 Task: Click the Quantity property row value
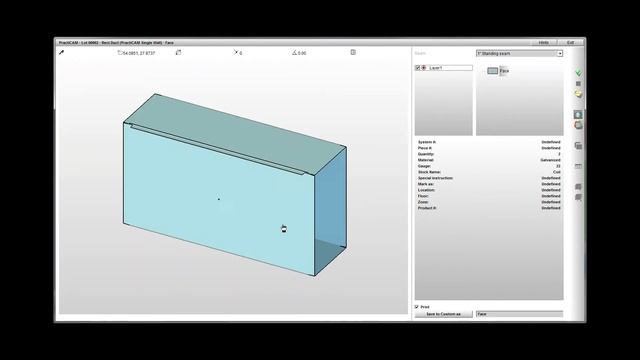[559, 154]
